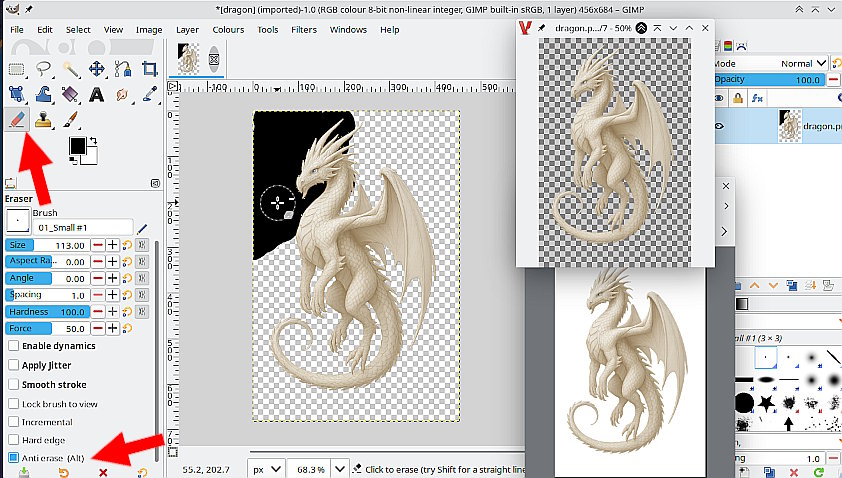Choose the Colour Picker eyedropper tool
Viewport: 842px width, 478px height.
point(150,95)
